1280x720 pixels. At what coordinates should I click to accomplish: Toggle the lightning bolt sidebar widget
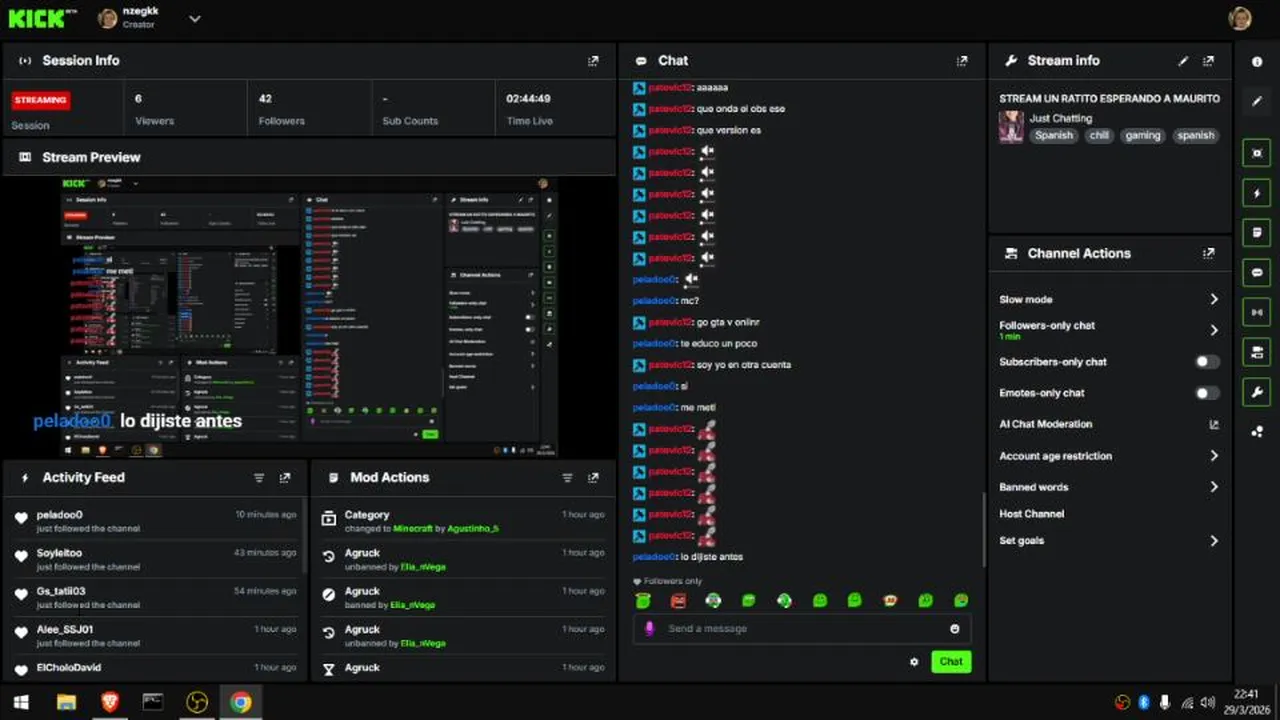(1257, 193)
